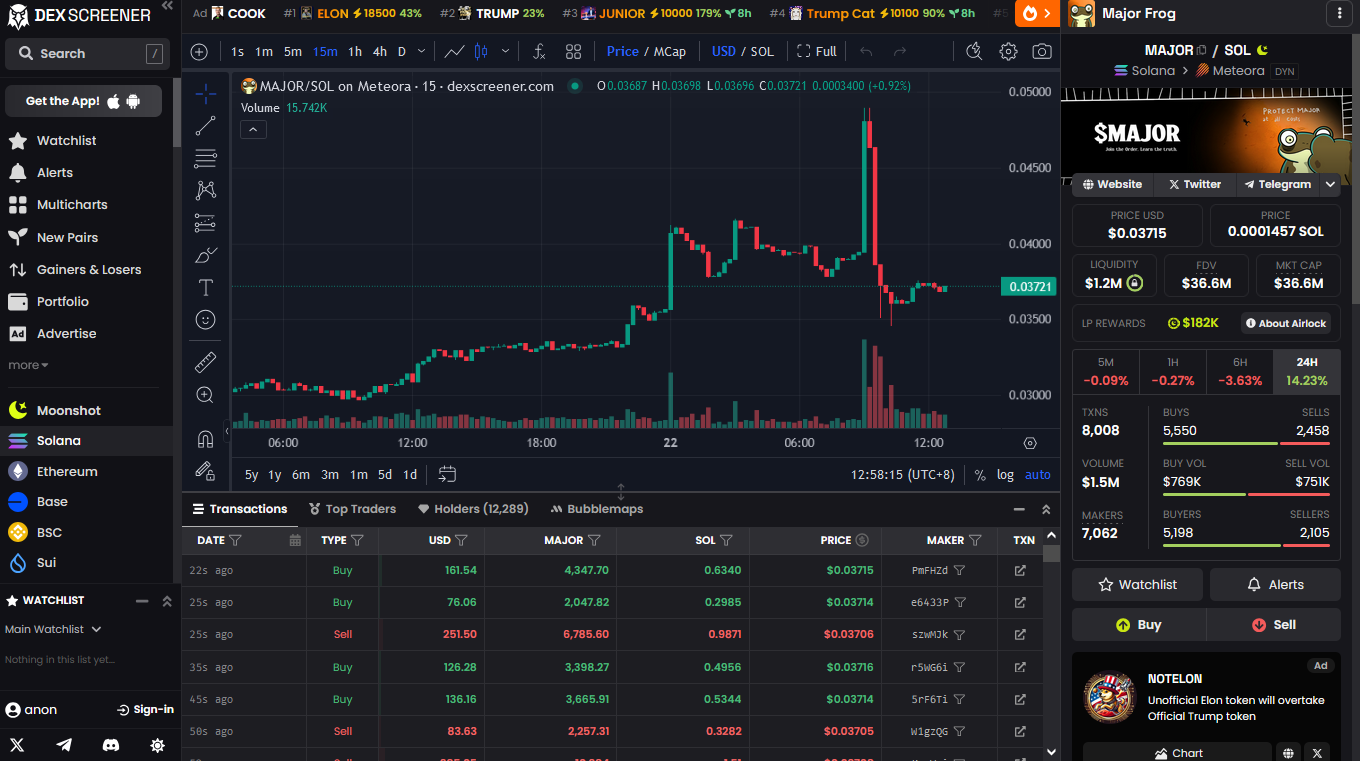Toggle price column currency in the table
The image size is (1360, 761).
[862, 540]
